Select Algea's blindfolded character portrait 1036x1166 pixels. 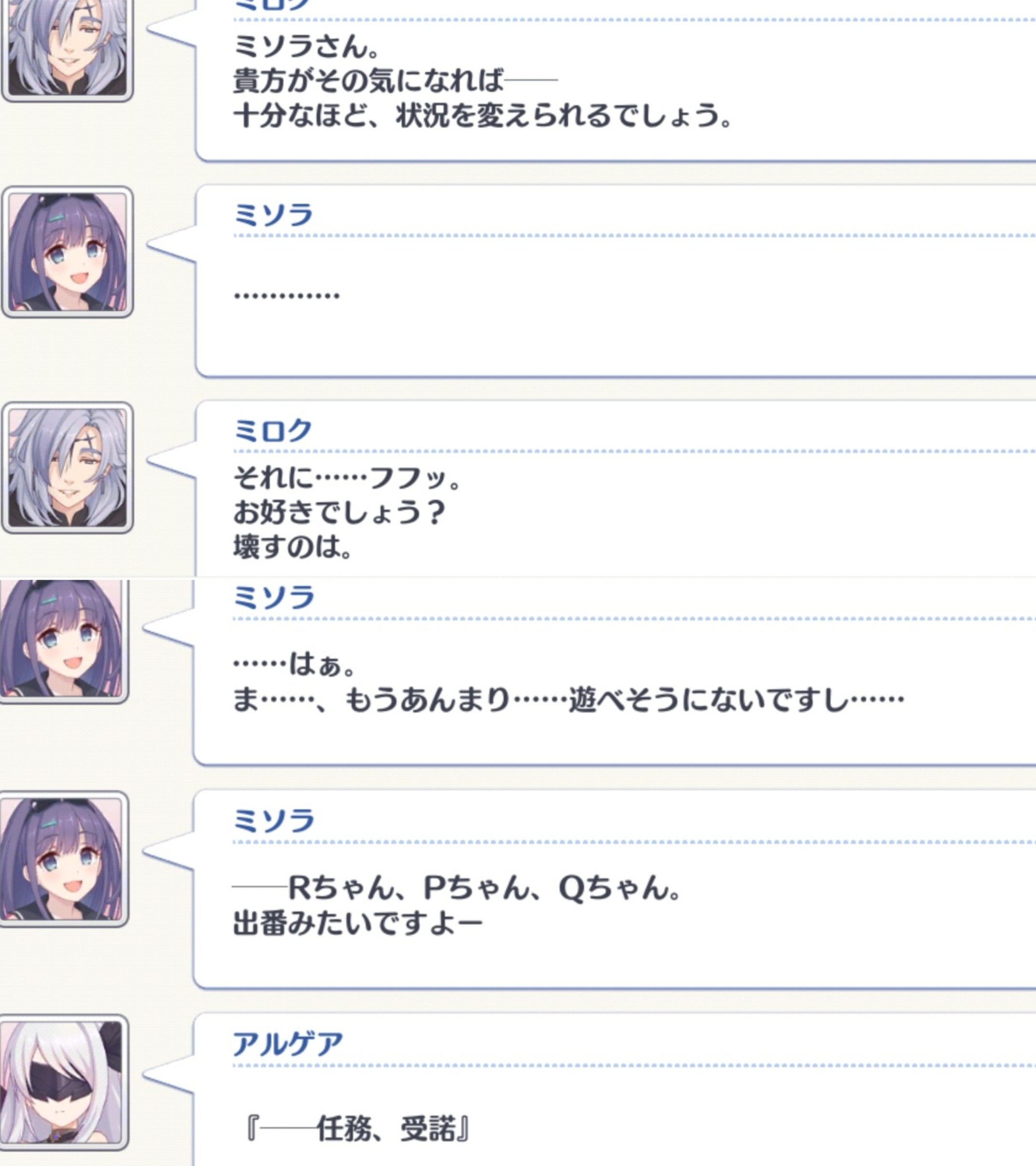pyautogui.click(x=64, y=1082)
